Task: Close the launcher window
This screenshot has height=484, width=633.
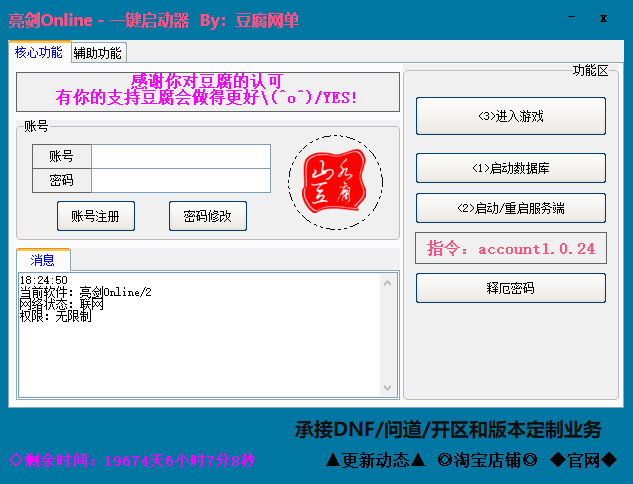Action: (603, 18)
